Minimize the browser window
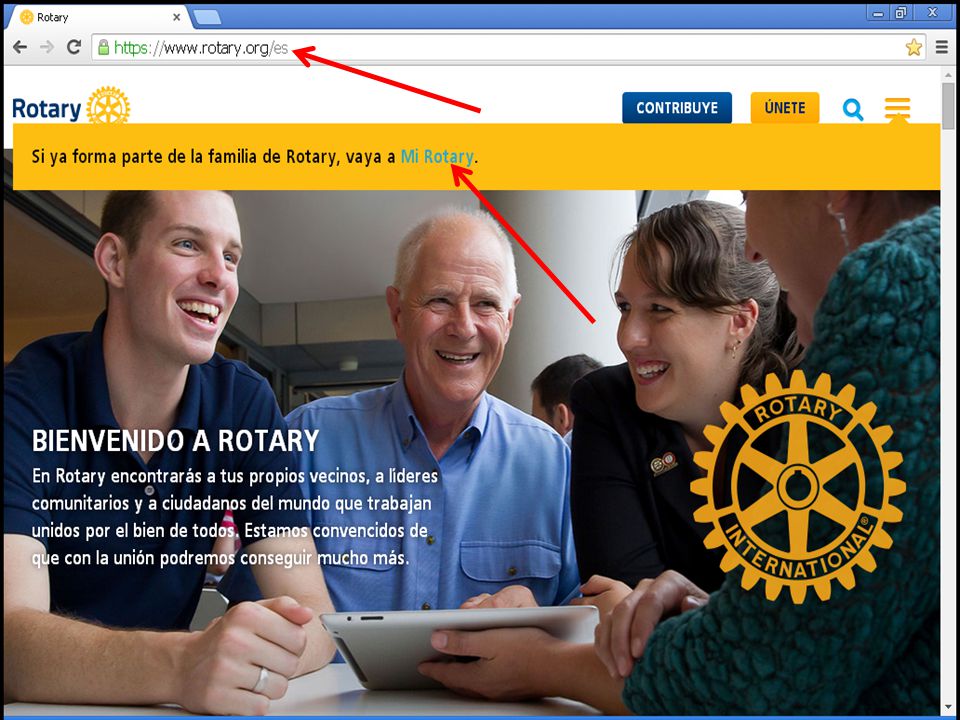This screenshot has width=960, height=720. (879, 12)
